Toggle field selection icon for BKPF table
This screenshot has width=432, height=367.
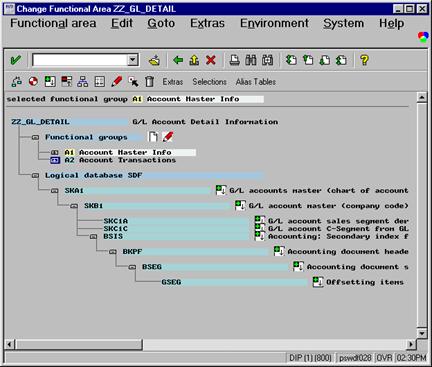point(279,251)
